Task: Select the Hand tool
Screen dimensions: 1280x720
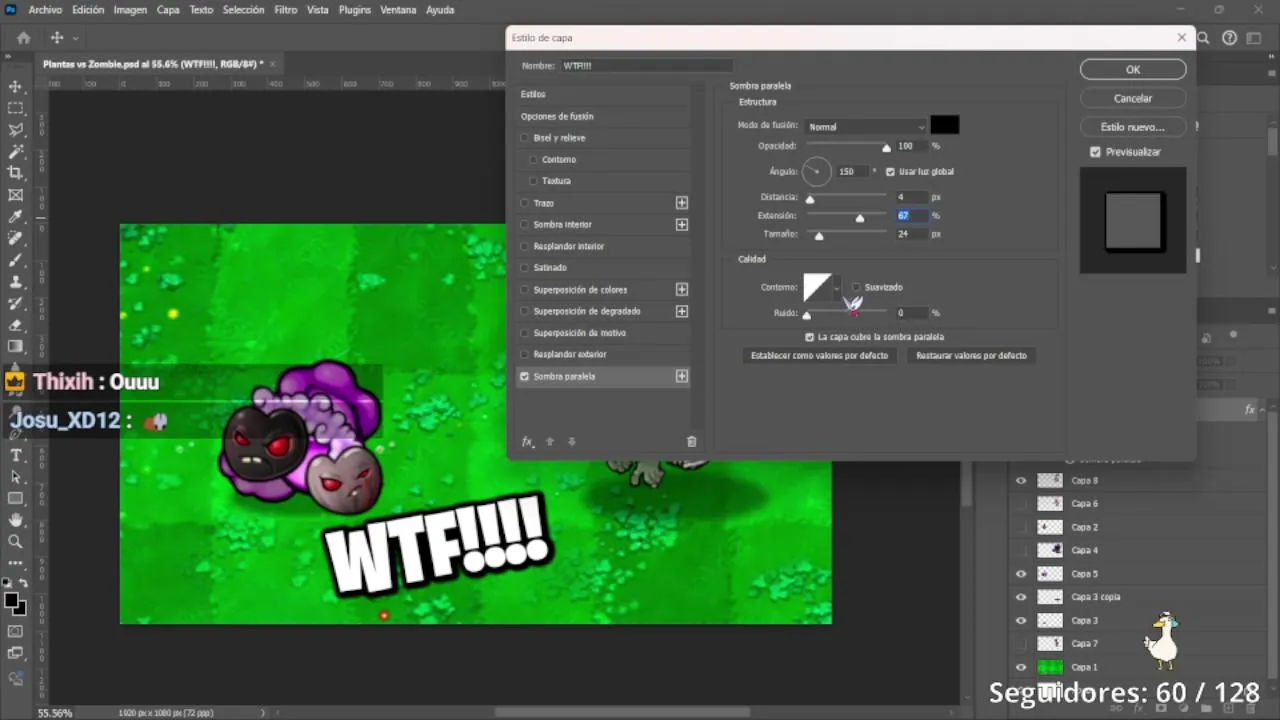Action: pos(16,520)
